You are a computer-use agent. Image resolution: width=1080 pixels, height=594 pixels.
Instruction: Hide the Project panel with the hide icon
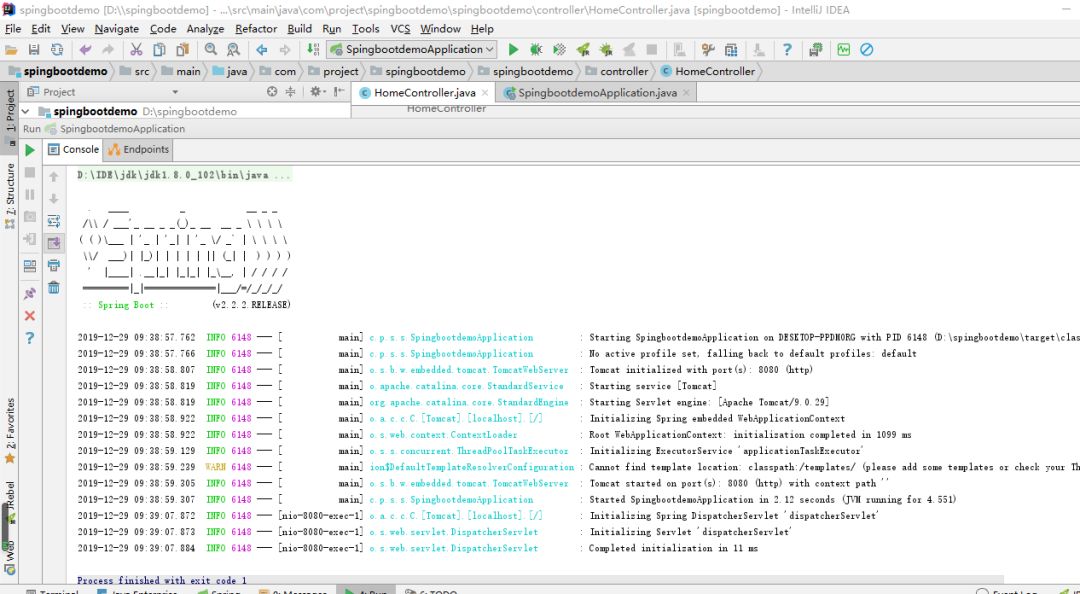[x=339, y=92]
